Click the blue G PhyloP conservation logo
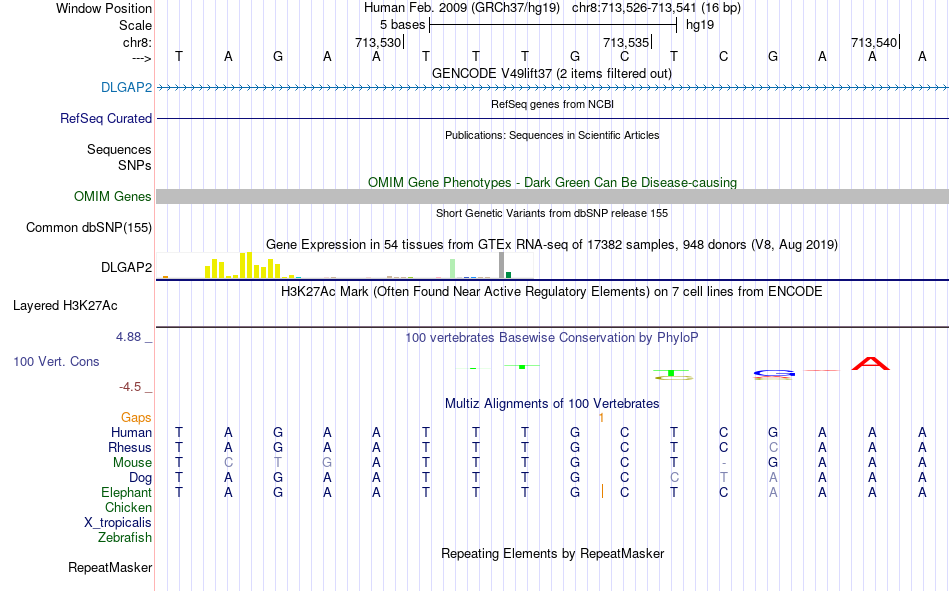This screenshot has height=591, width=950. (x=774, y=373)
